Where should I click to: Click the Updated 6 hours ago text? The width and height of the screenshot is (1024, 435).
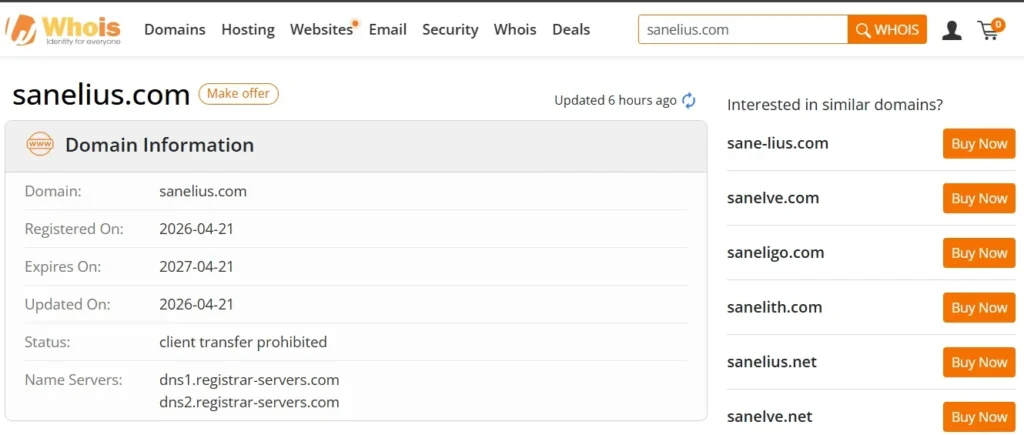(615, 101)
